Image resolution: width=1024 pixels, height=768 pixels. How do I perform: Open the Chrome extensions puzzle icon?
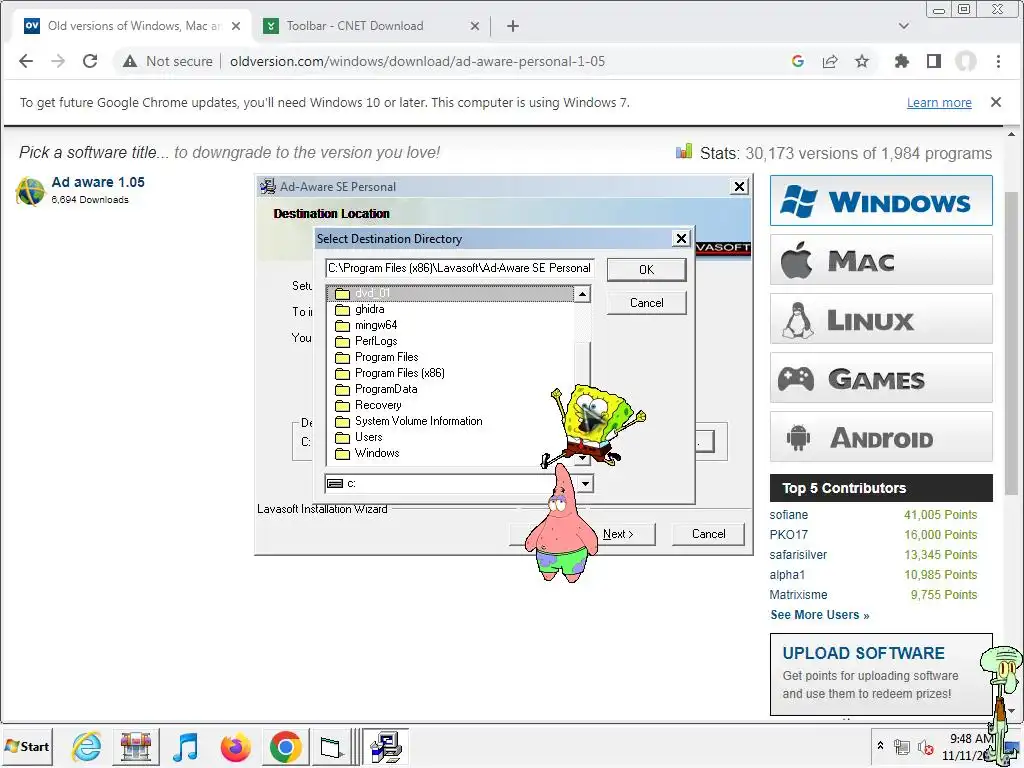click(902, 61)
